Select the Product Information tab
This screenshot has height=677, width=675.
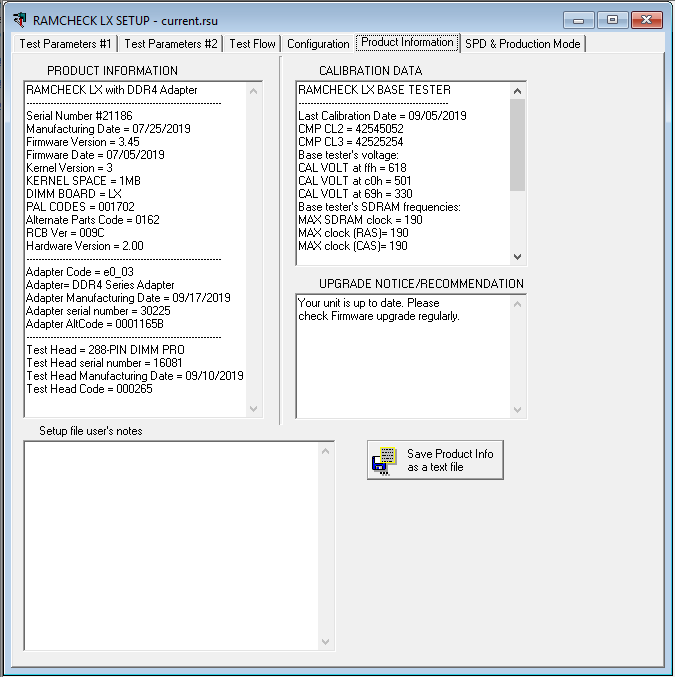click(x=407, y=42)
